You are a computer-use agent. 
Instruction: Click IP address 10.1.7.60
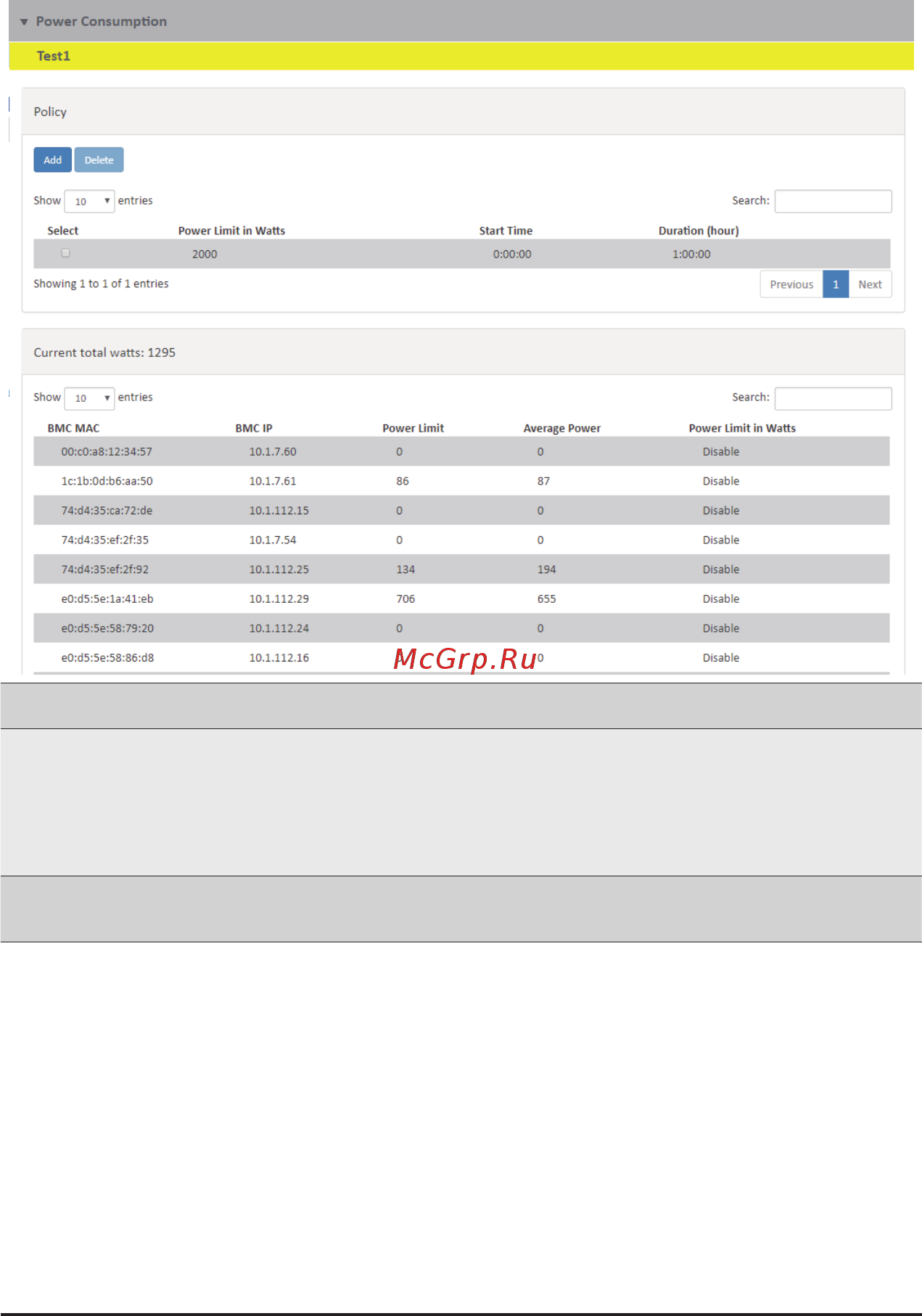(273, 451)
